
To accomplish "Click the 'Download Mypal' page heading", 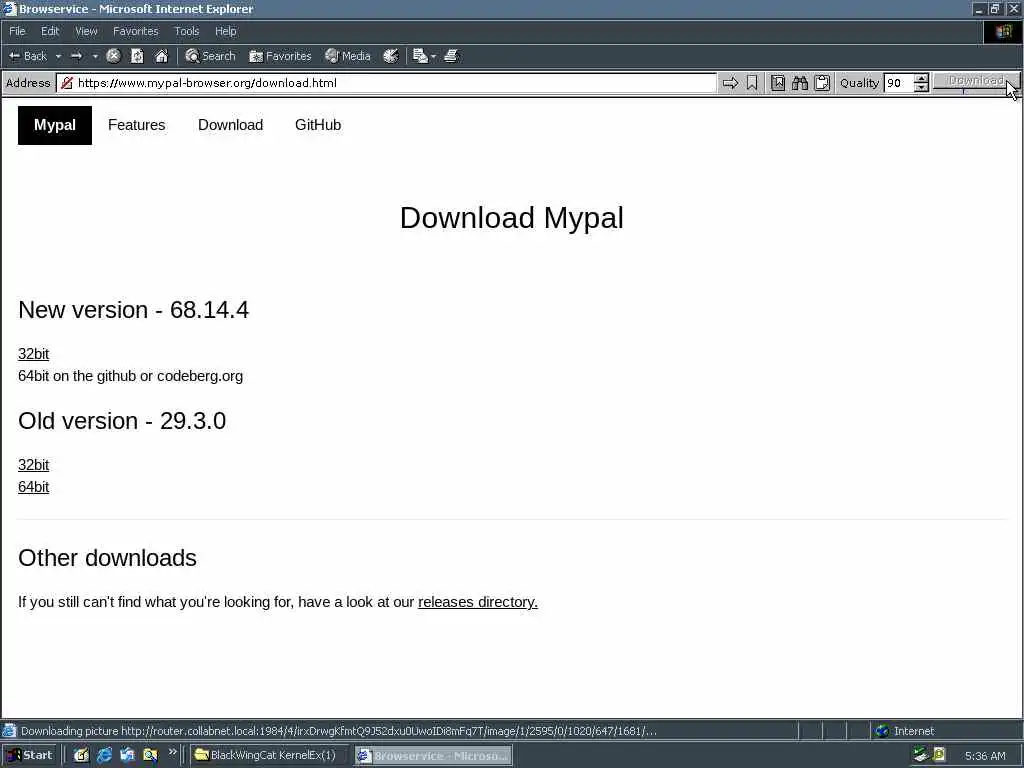I will [x=512, y=217].
